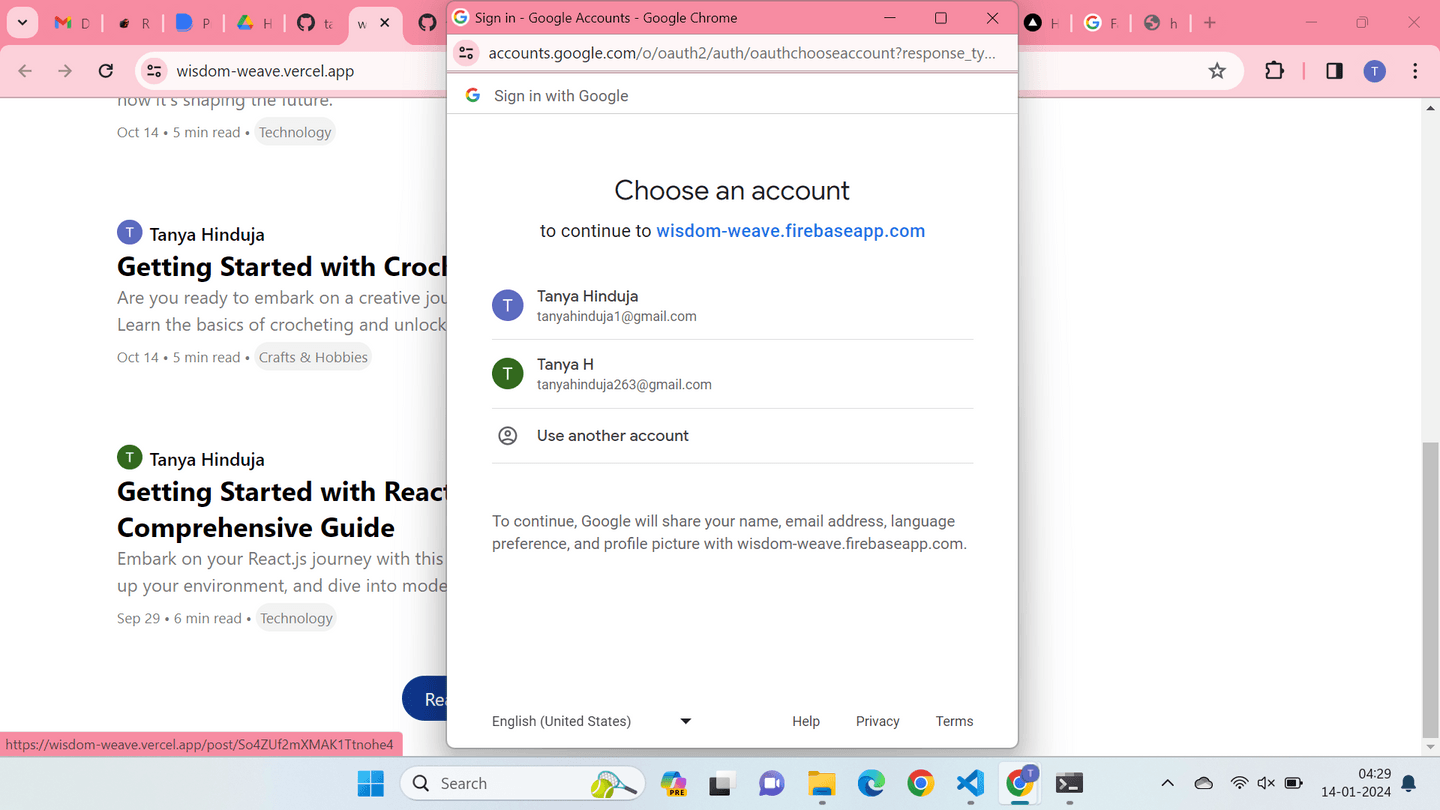Click the Technology tag on the React post
The image size is (1440, 810).
(x=296, y=618)
